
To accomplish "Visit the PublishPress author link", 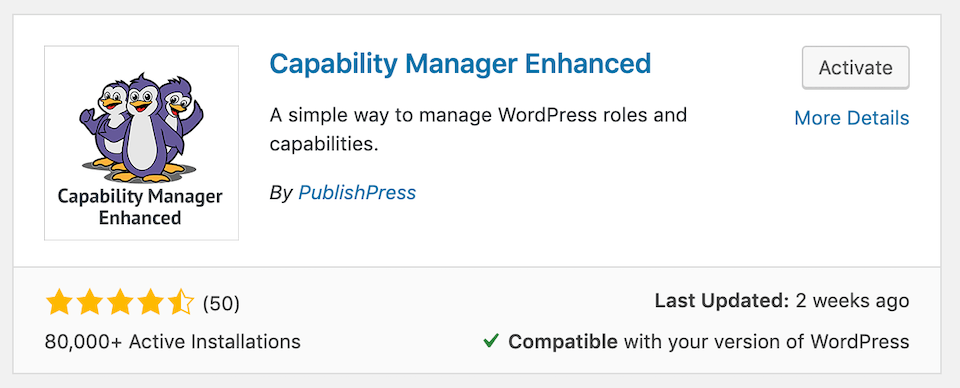I will point(357,193).
